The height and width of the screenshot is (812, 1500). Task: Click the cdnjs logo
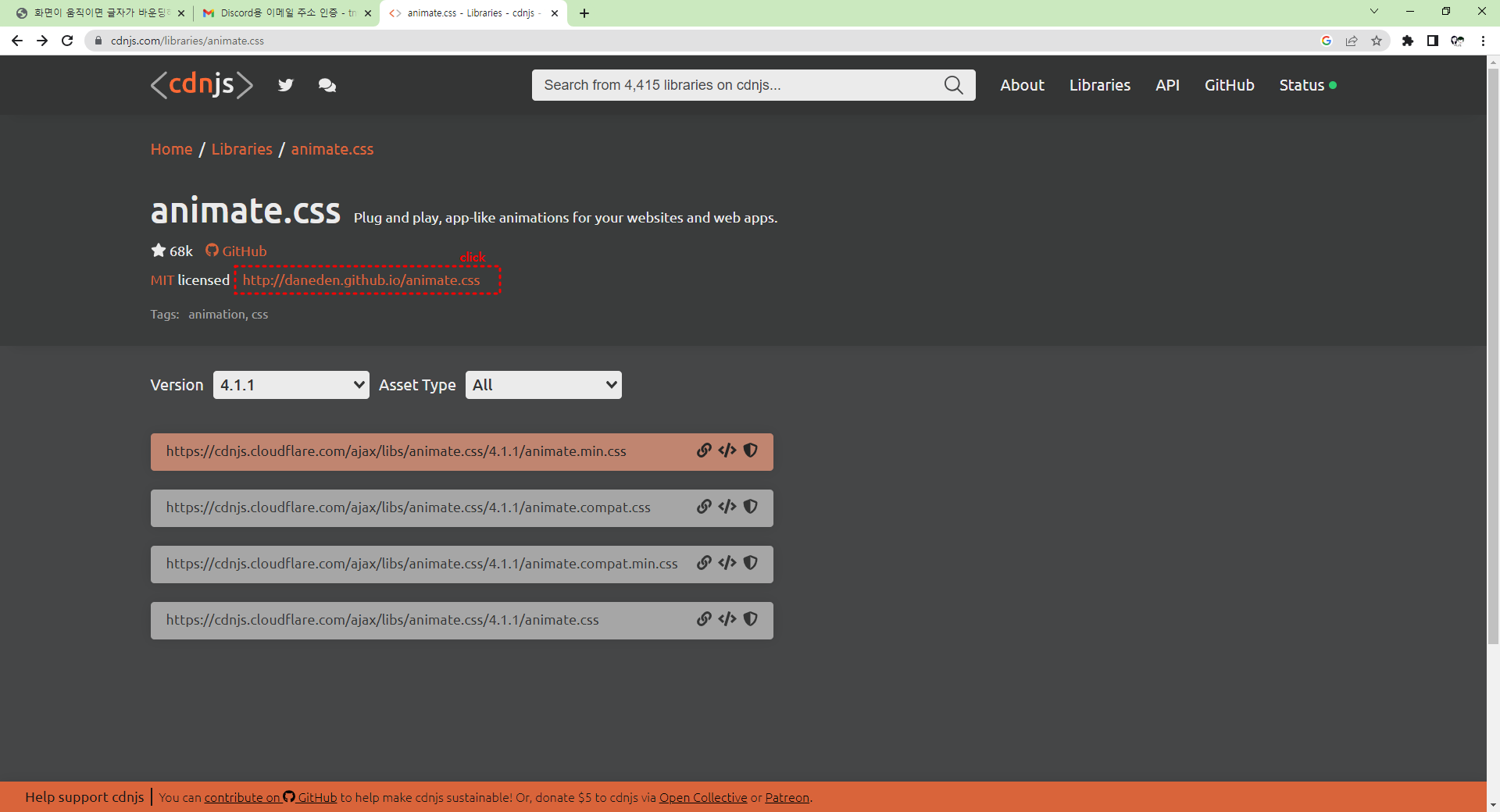[202, 84]
